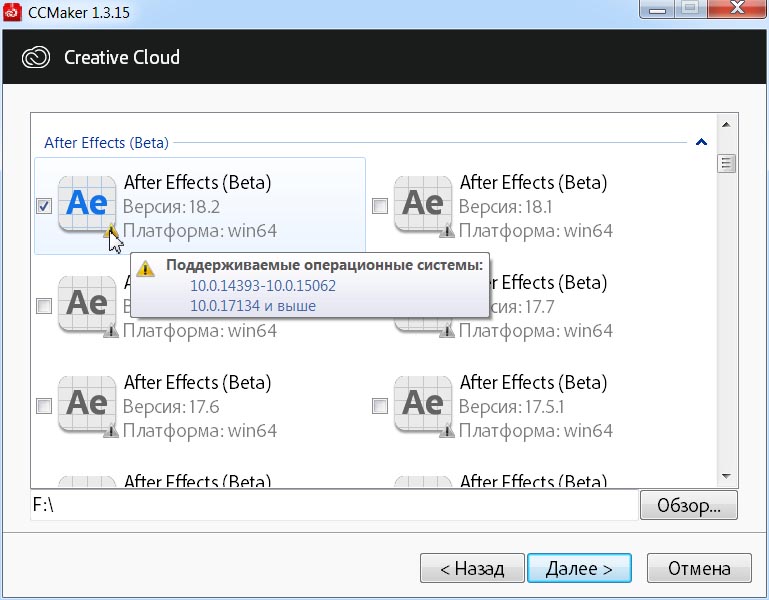
Task: Check After Effects (Beta) version 17.5.1 checkbox
Action: point(380,406)
